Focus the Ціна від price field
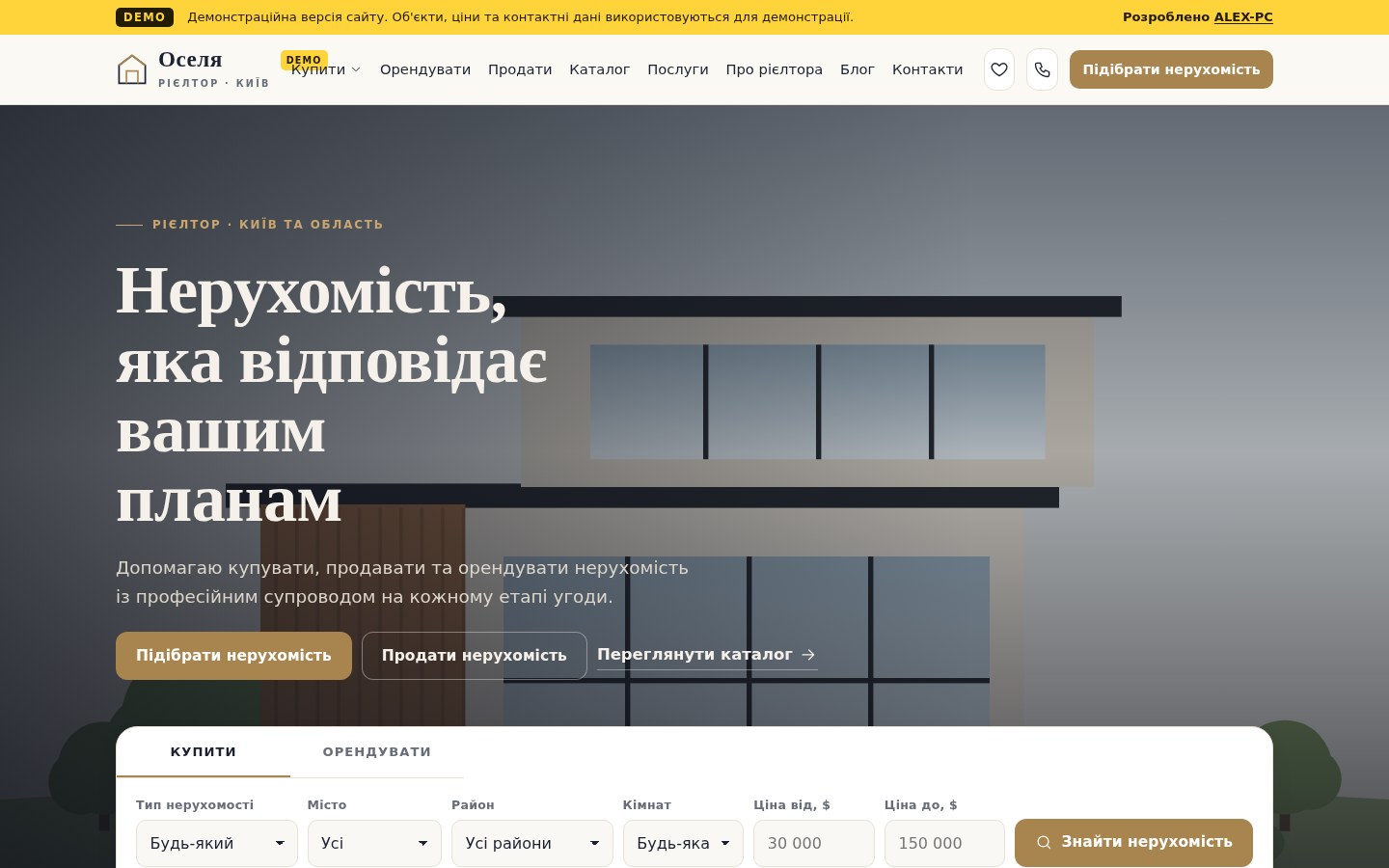This screenshot has height=868, width=1389. point(814,843)
